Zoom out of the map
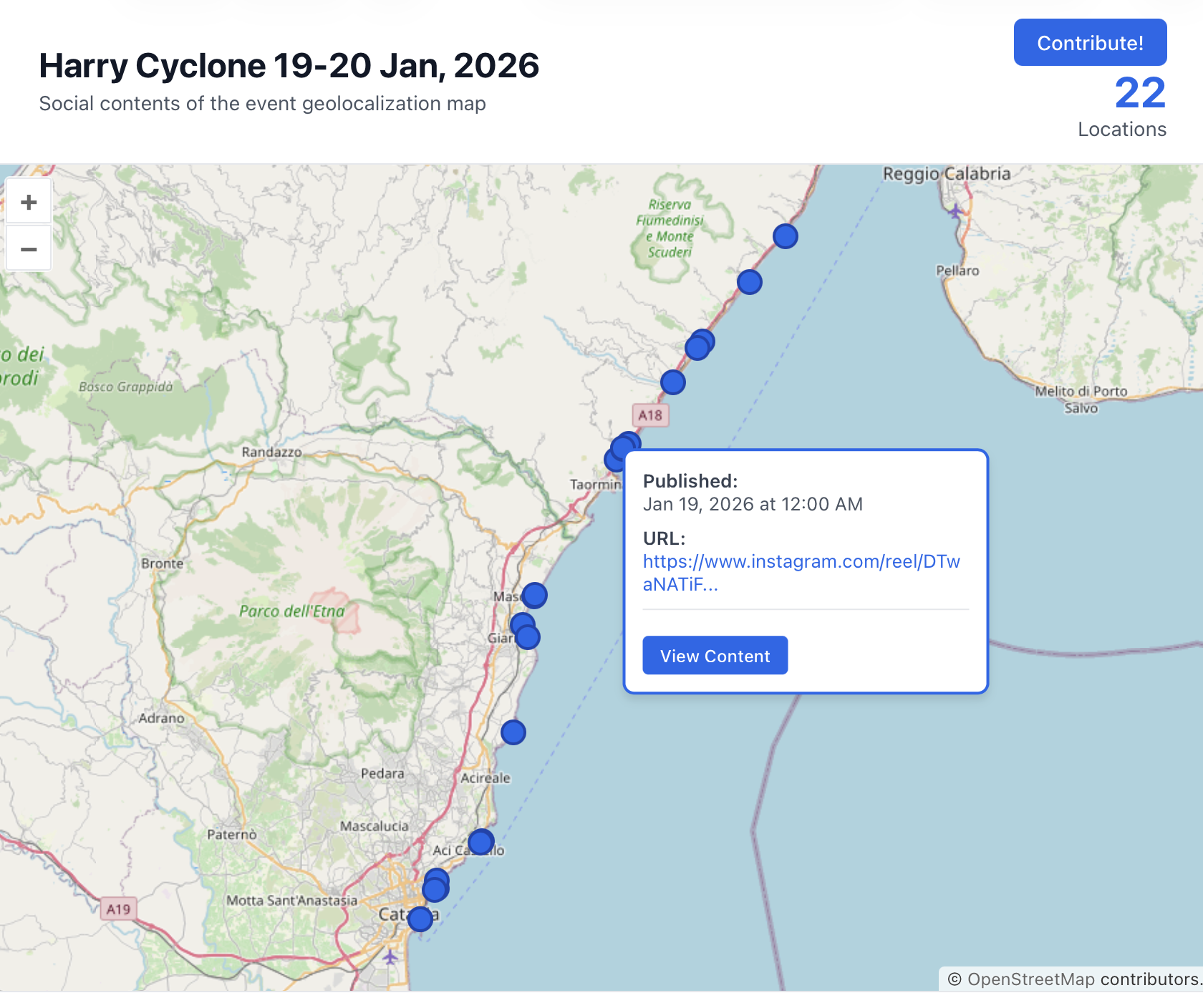Screen dimensions: 1203x1008 [x=29, y=249]
